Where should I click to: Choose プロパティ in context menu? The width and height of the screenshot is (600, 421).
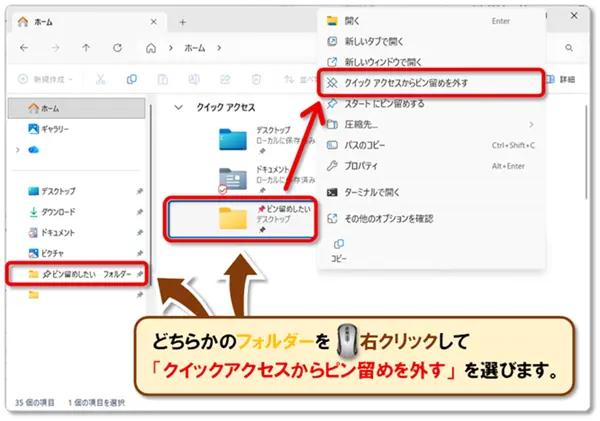431,166
